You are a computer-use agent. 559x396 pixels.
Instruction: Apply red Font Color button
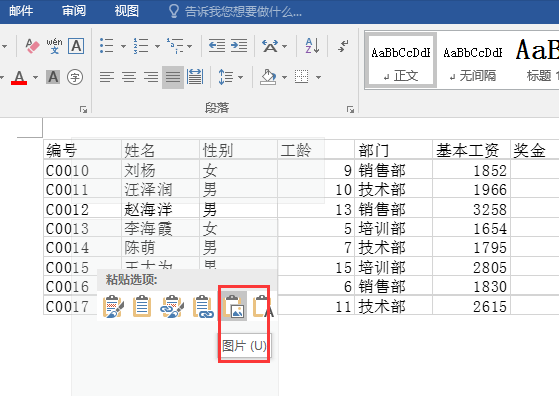(x=19, y=77)
